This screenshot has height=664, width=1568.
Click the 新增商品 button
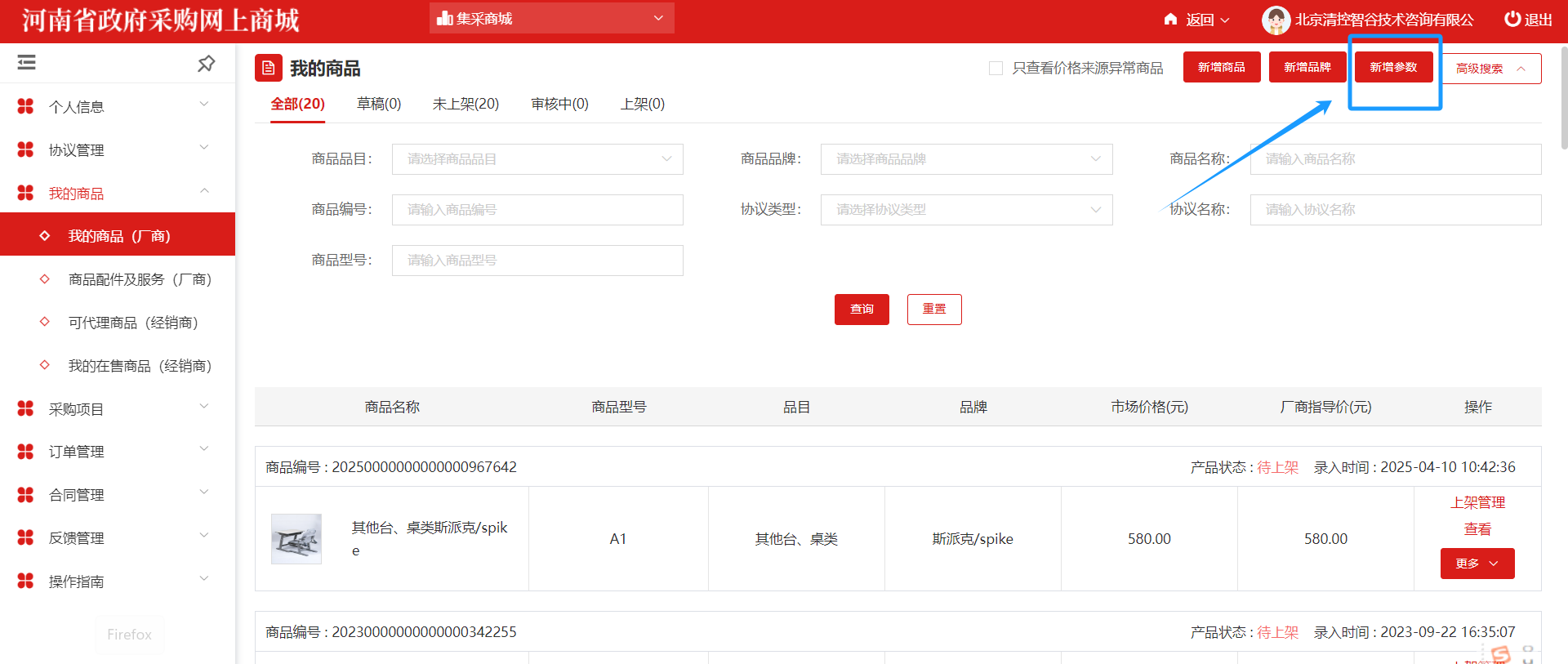pyautogui.click(x=1221, y=67)
